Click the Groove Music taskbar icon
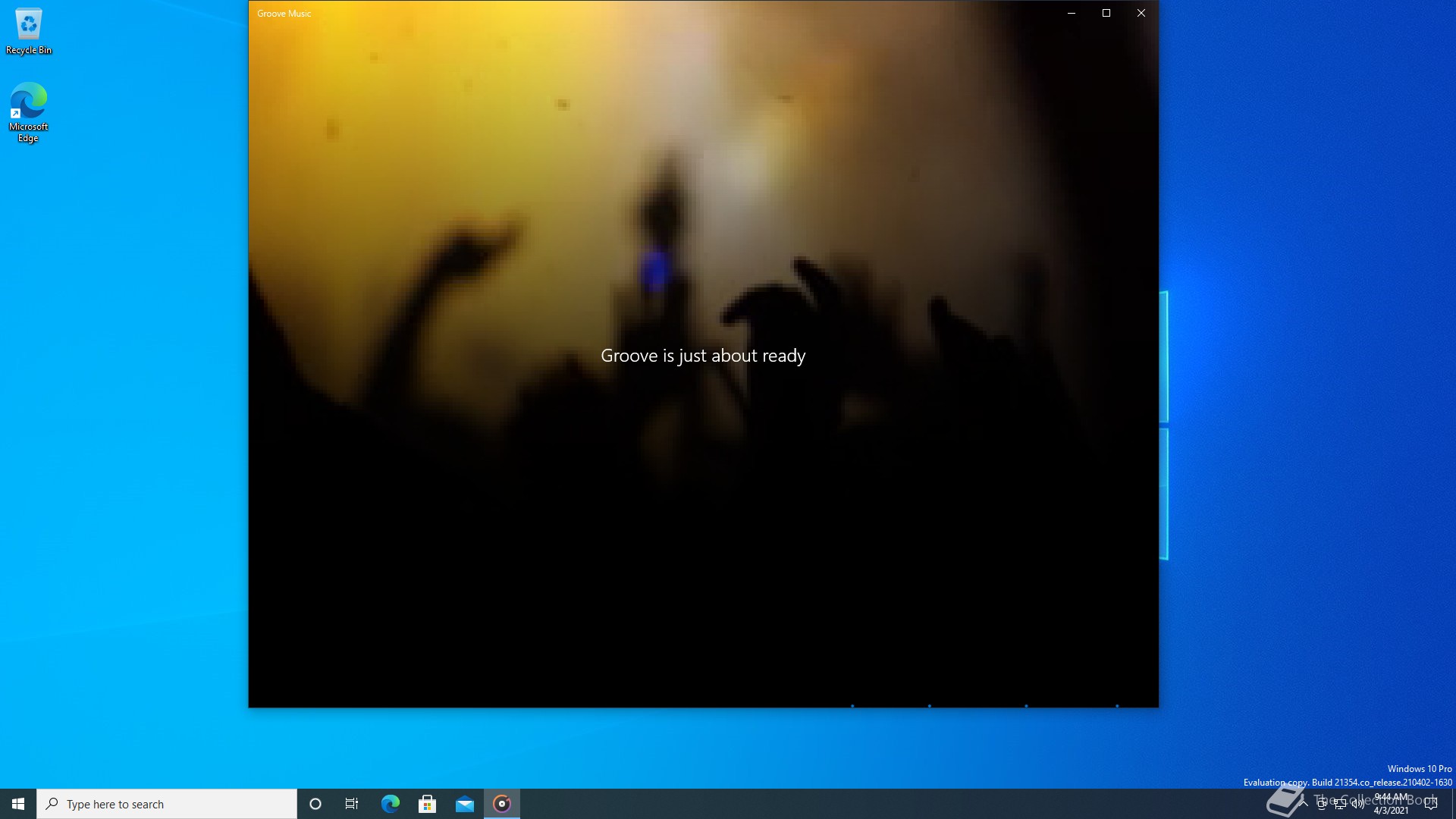The height and width of the screenshot is (819, 1456). coord(502,804)
